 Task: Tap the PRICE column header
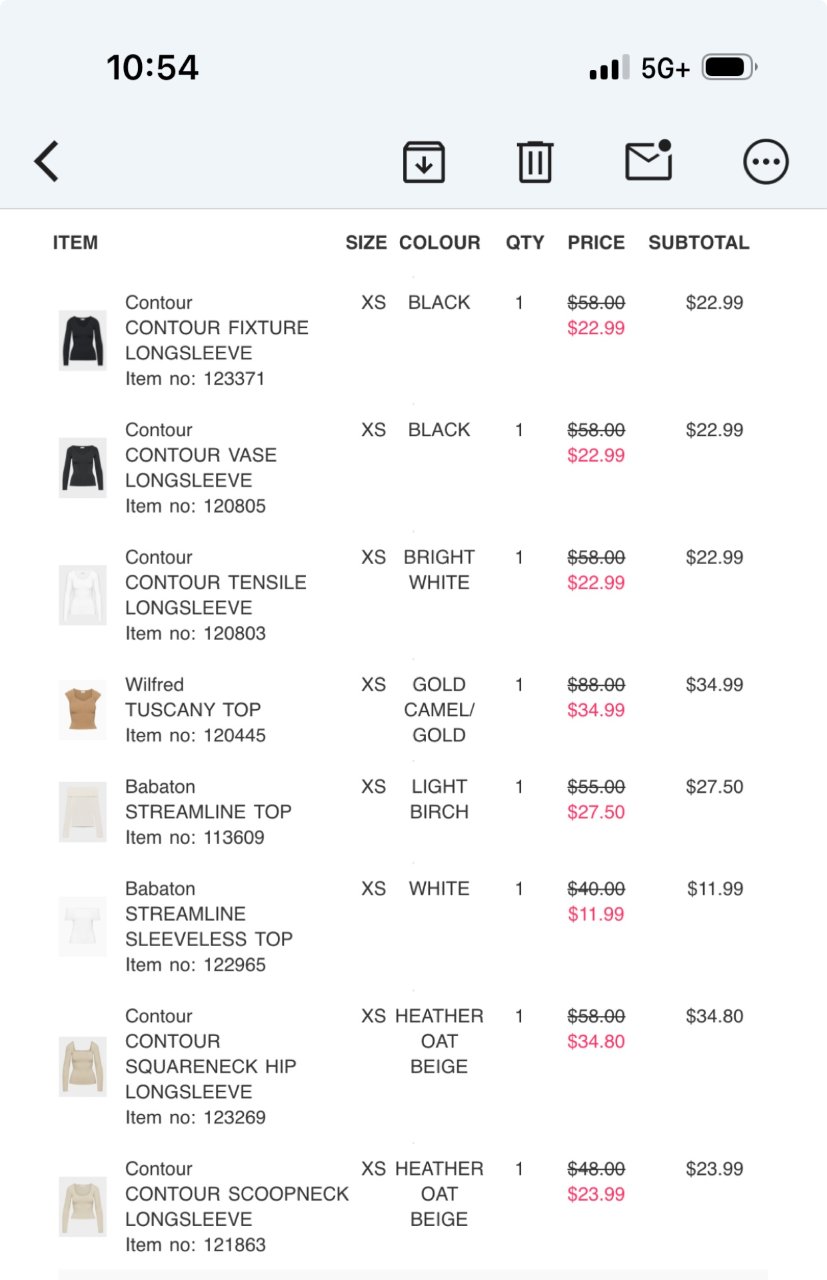[596, 243]
